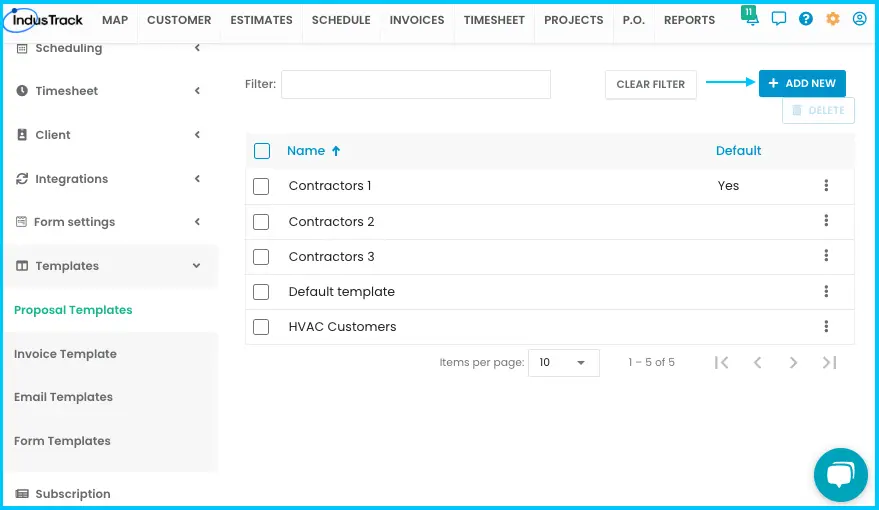Click the IndusTrack logo
Viewport: 879px width, 510px height.
click(44, 20)
